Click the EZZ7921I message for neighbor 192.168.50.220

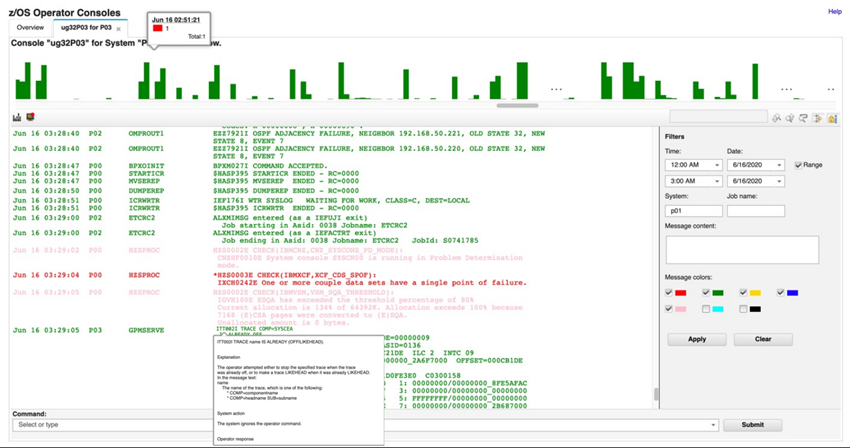pyautogui.click(x=378, y=152)
